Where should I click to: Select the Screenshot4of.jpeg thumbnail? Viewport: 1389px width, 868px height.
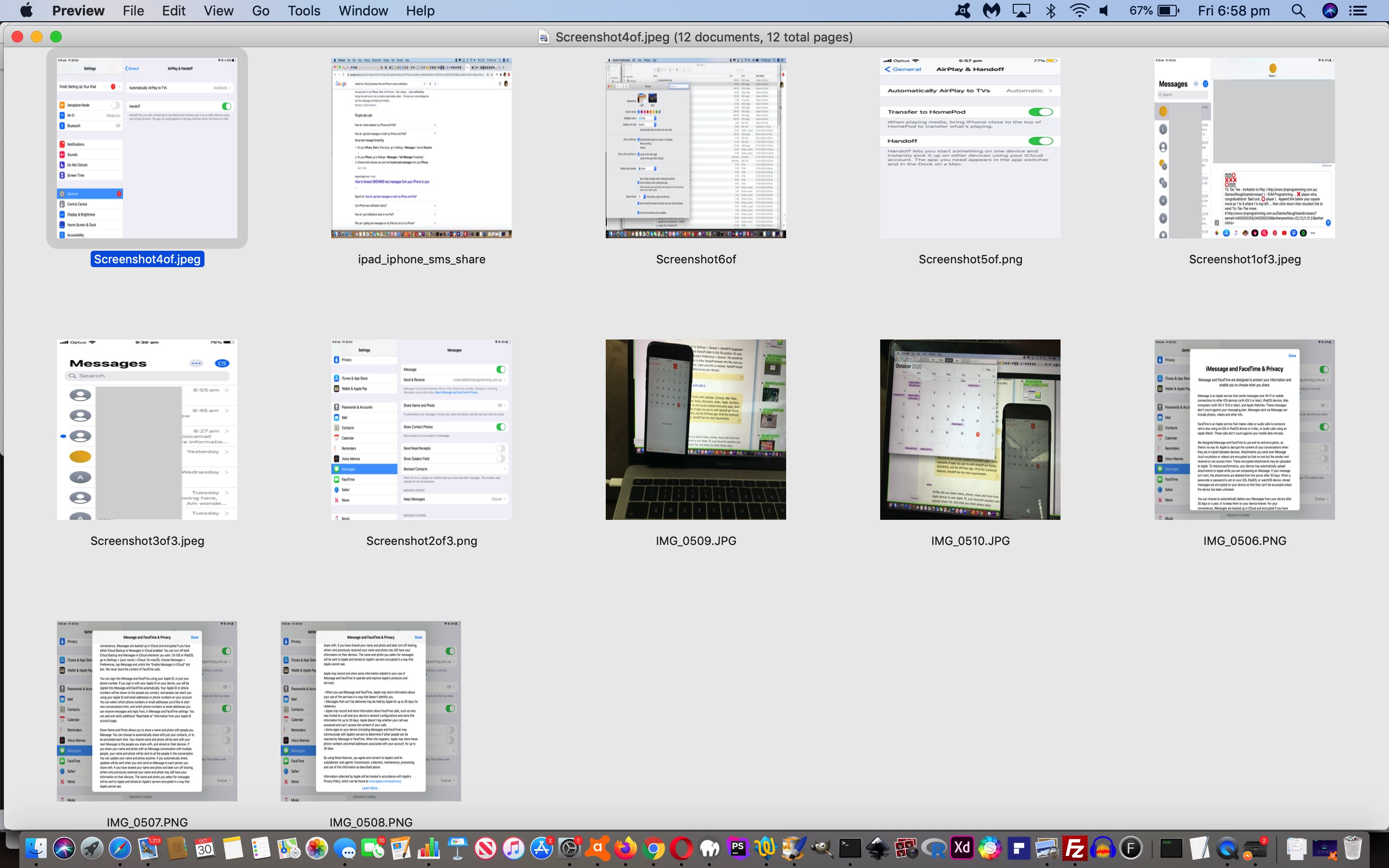(x=147, y=148)
